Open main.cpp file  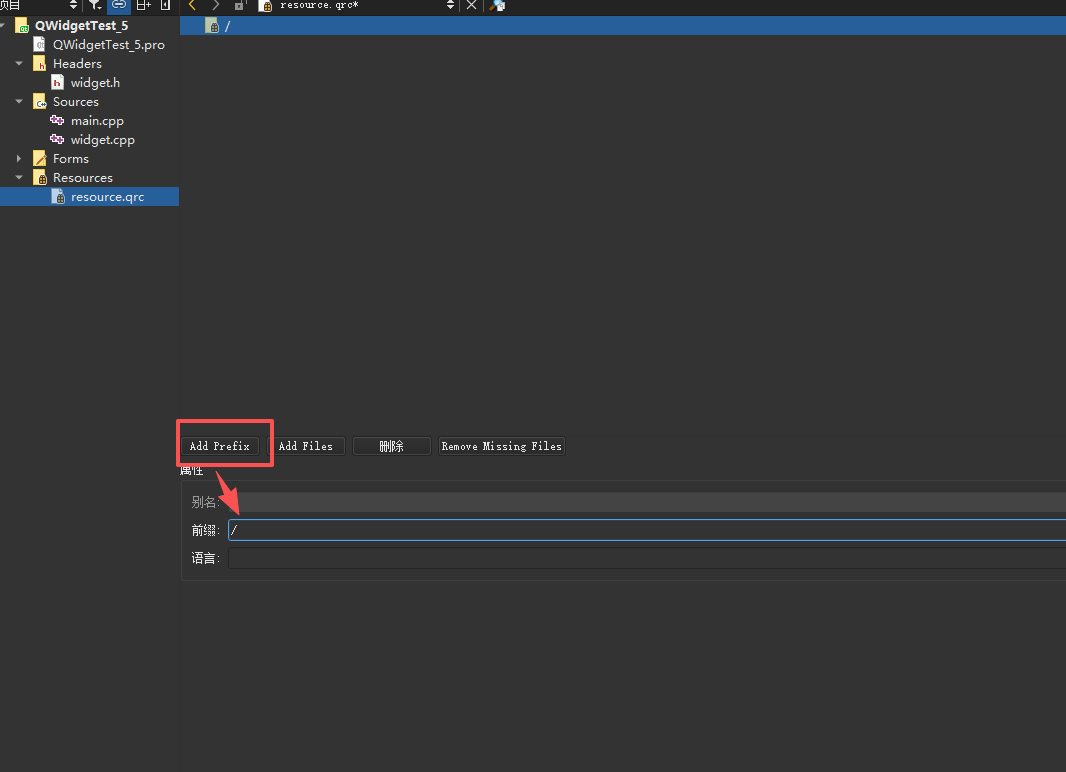(97, 121)
